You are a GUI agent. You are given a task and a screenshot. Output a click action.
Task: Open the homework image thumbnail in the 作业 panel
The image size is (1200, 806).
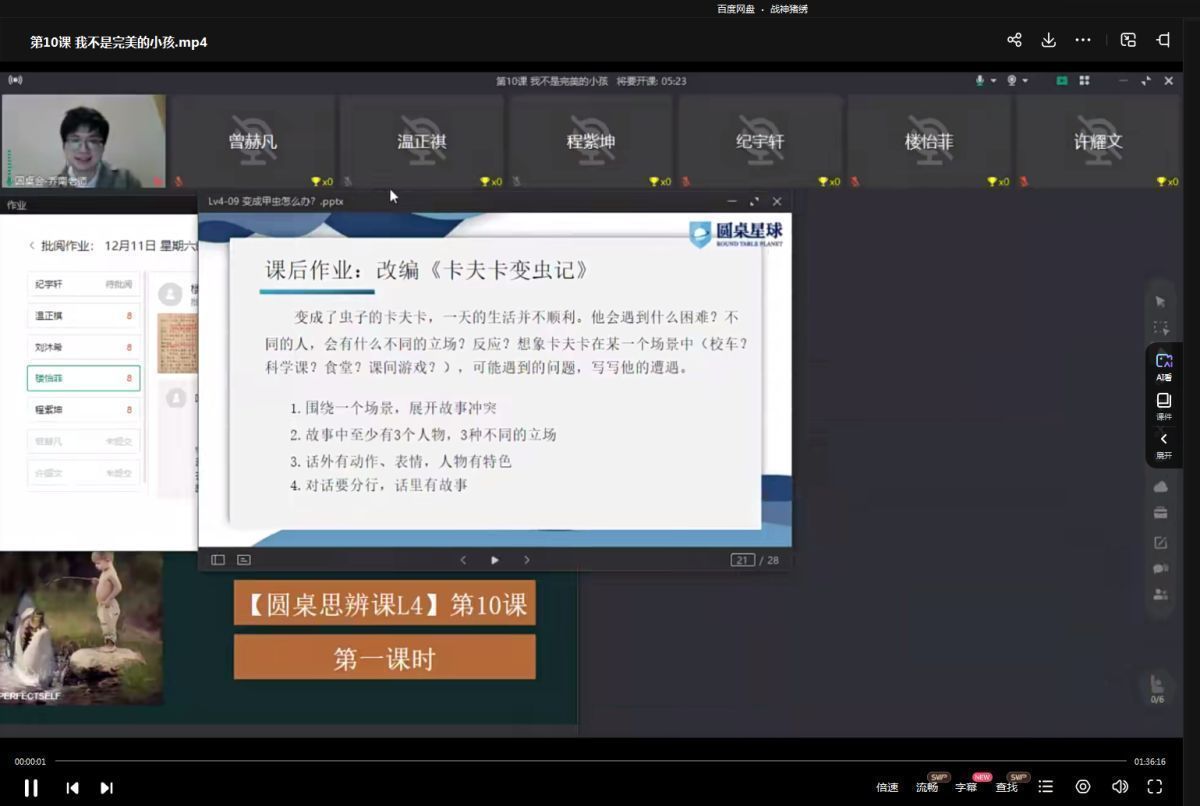[x=178, y=341]
